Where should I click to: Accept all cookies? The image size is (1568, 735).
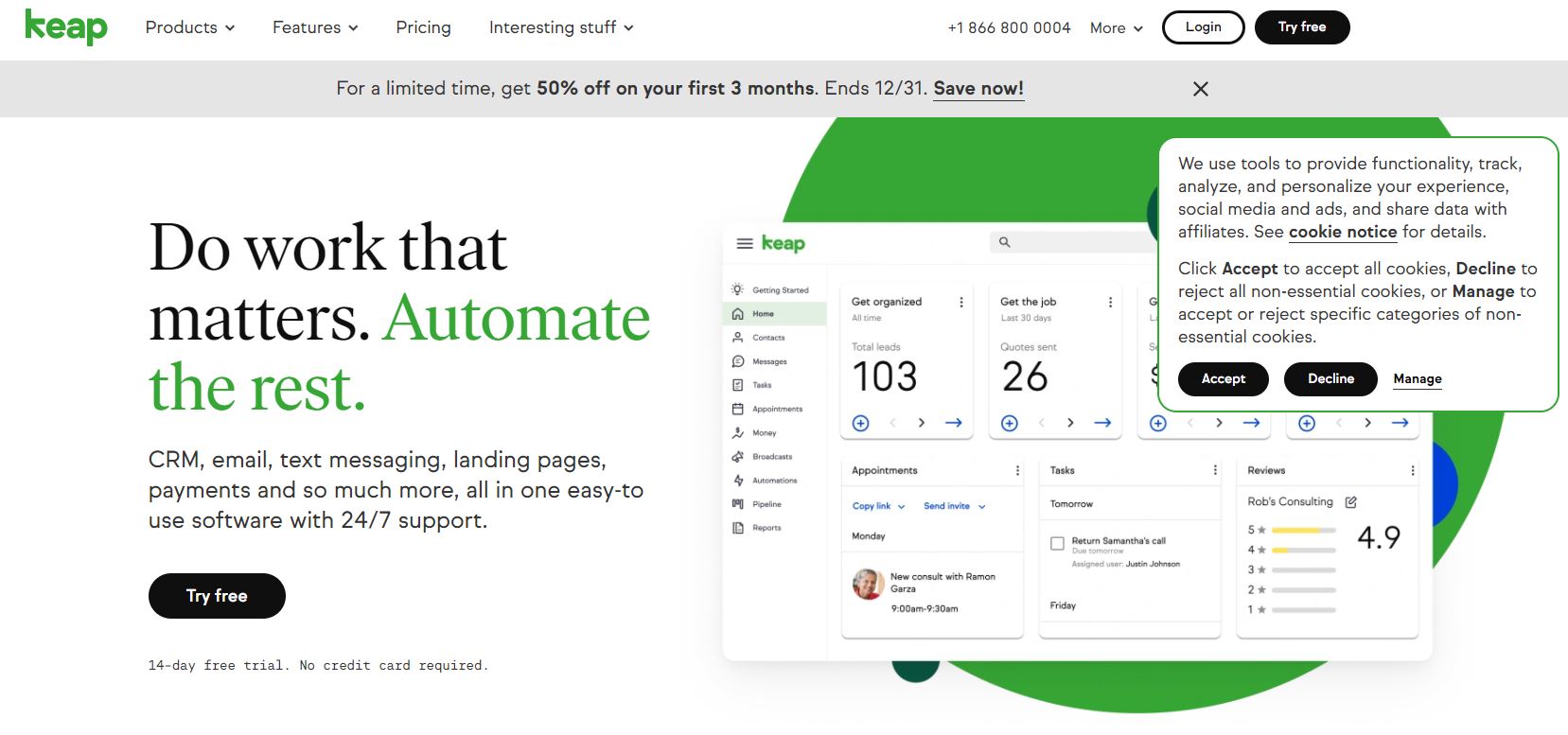click(x=1224, y=378)
